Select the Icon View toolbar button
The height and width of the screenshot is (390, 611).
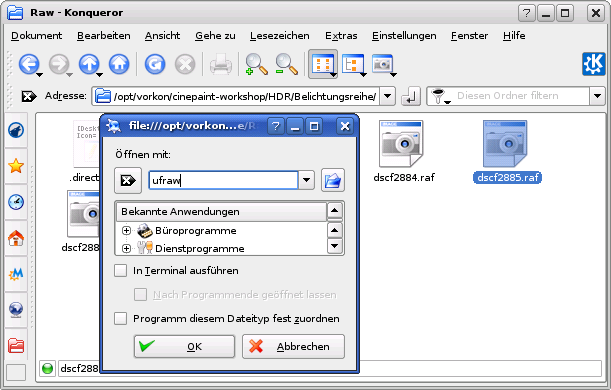tap(322, 64)
